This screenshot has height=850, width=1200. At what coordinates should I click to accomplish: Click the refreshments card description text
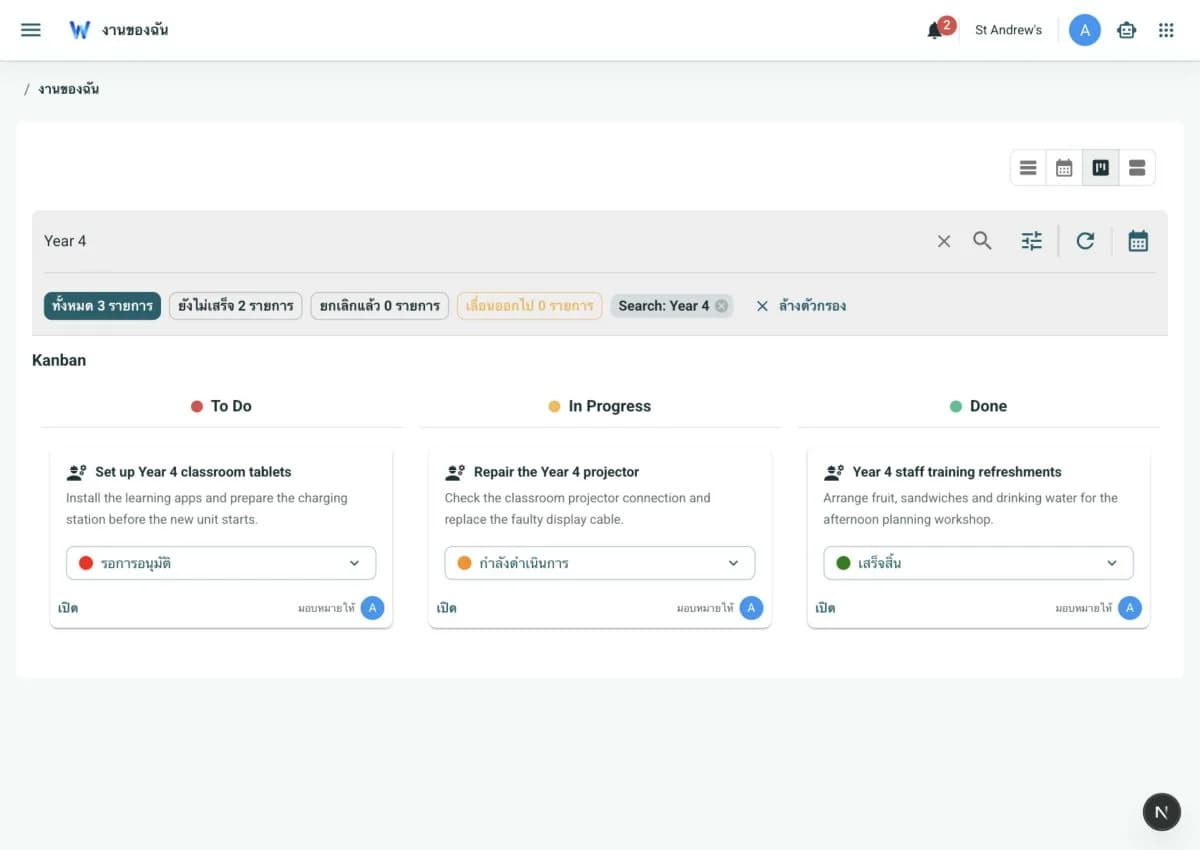coord(970,509)
